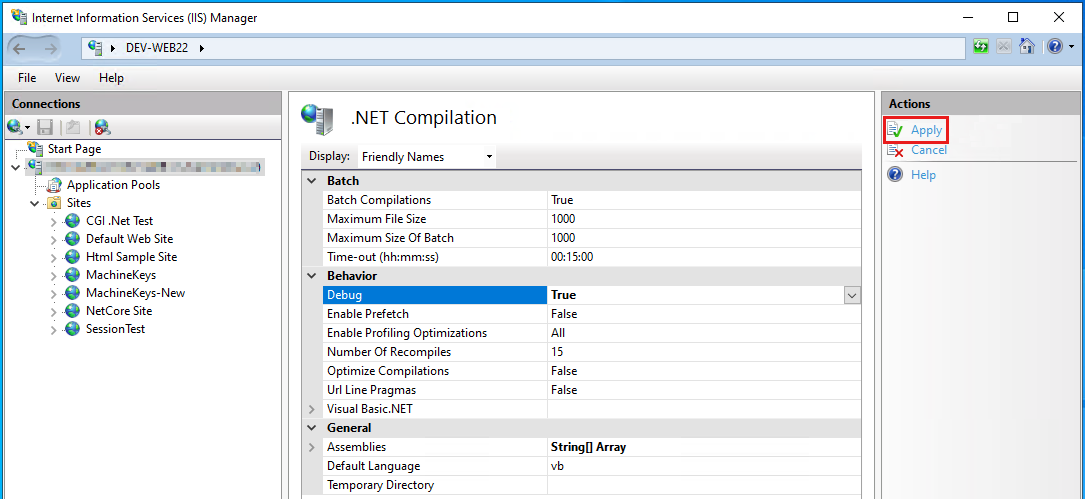The image size is (1085, 499).
Task: Select the SessionTest site in tree
Action: [115, 329]
